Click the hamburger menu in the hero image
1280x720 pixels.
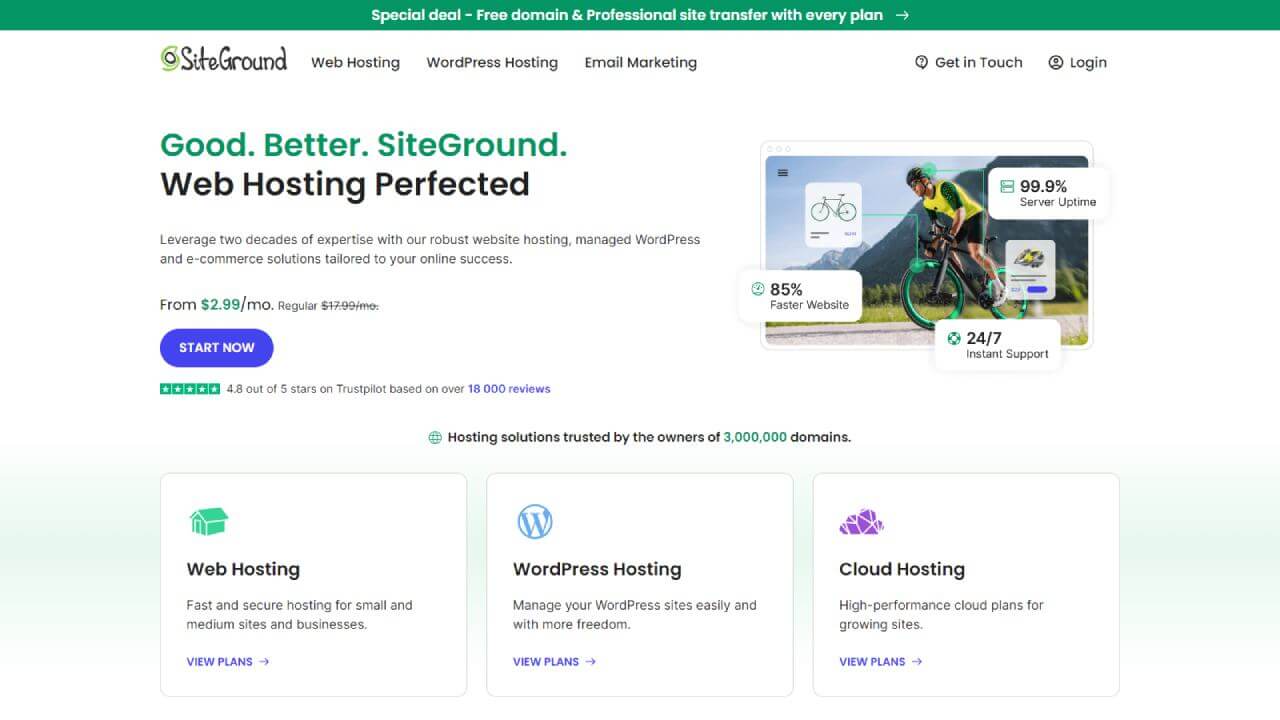click(x=783, y=173)
